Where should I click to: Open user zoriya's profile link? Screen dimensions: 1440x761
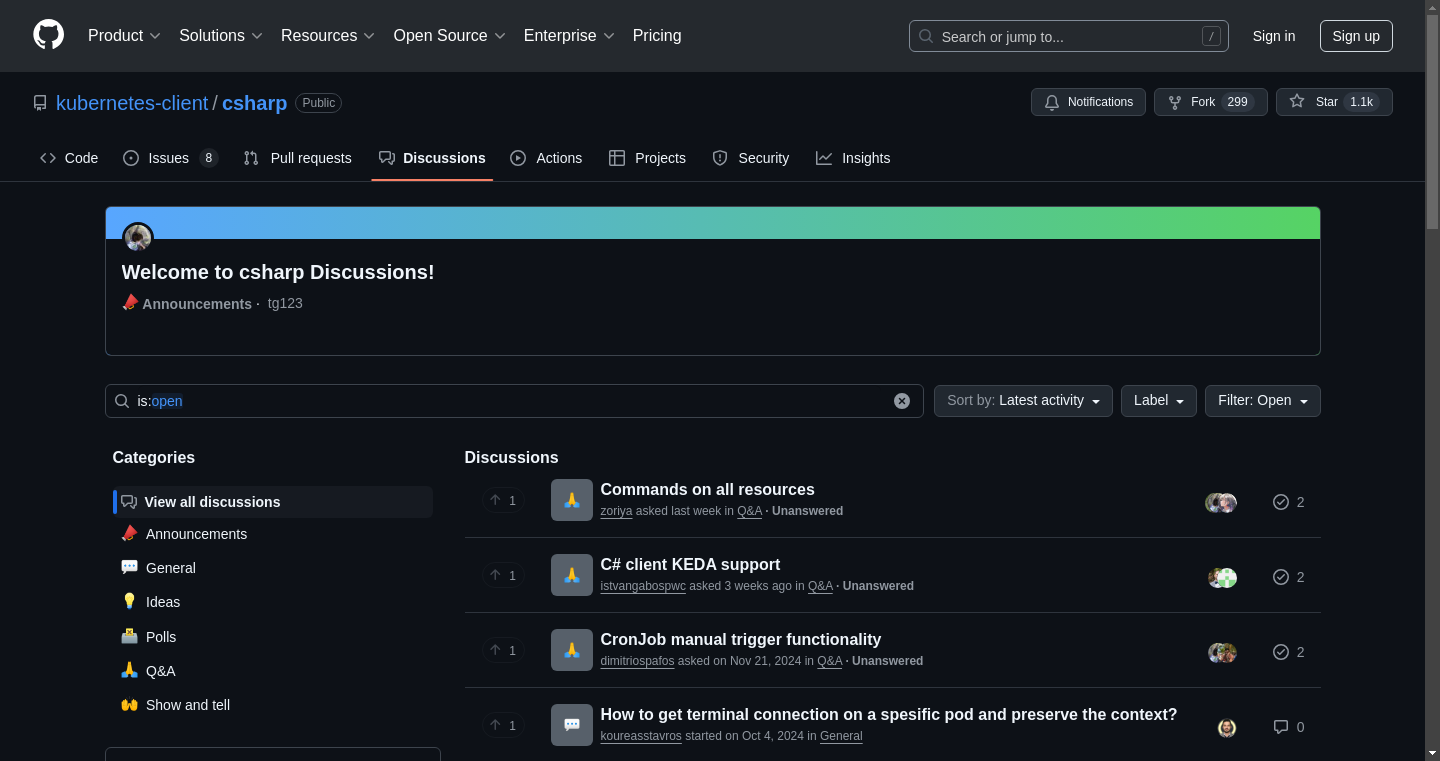coord(616,511)
